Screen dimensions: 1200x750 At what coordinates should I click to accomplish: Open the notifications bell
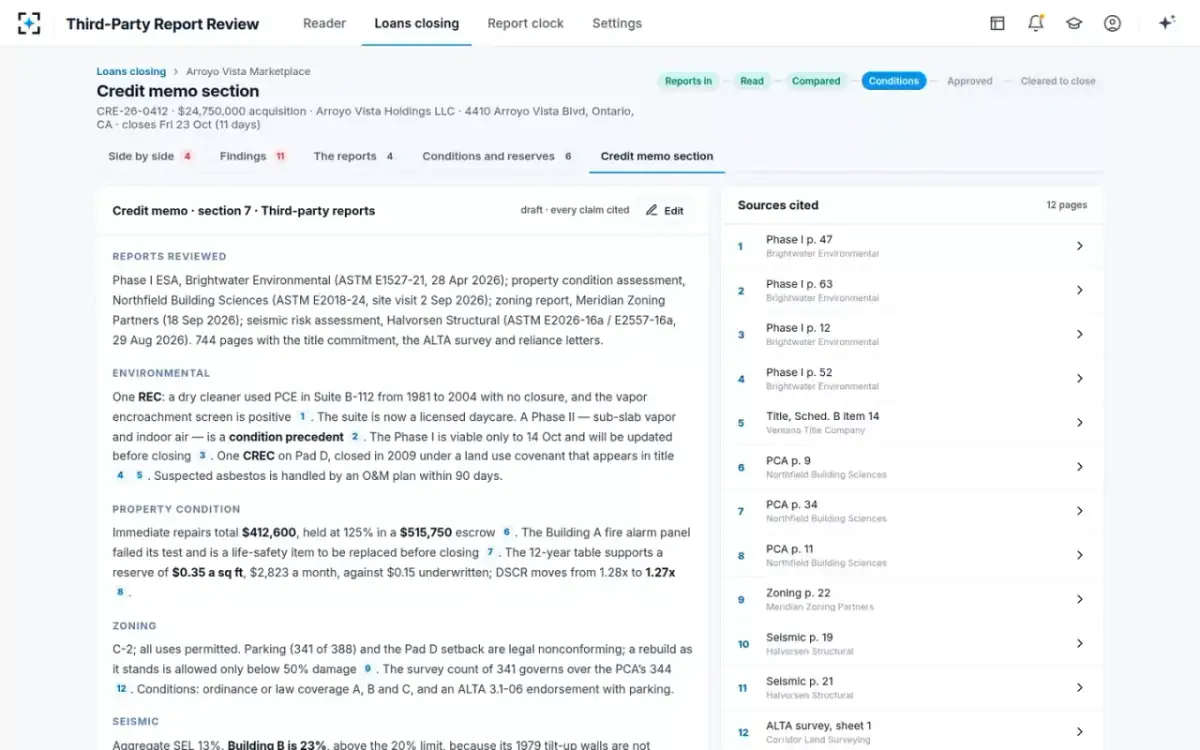[x=1036, y=23]
